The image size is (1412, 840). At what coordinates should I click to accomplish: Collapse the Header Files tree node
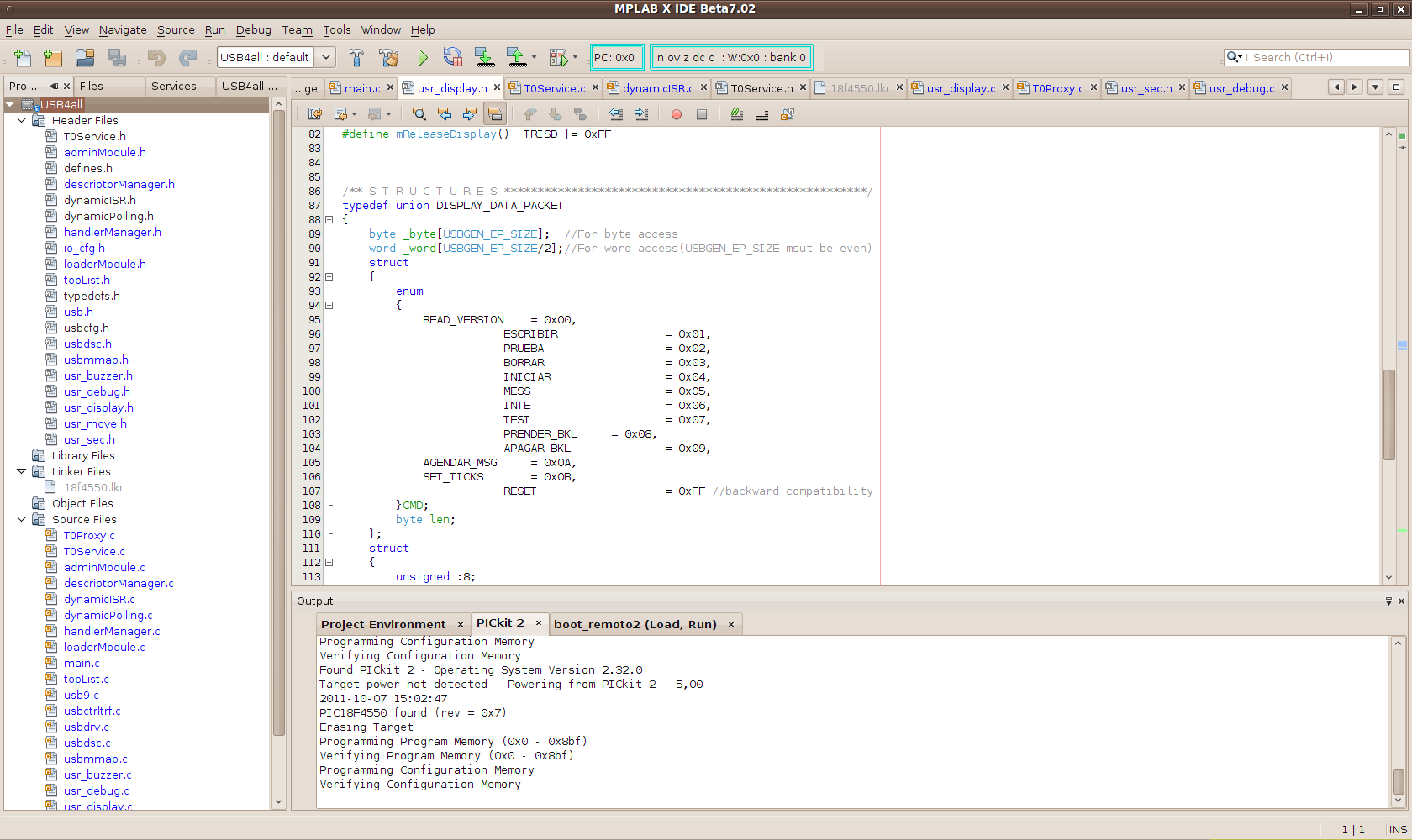pos(22,120)
